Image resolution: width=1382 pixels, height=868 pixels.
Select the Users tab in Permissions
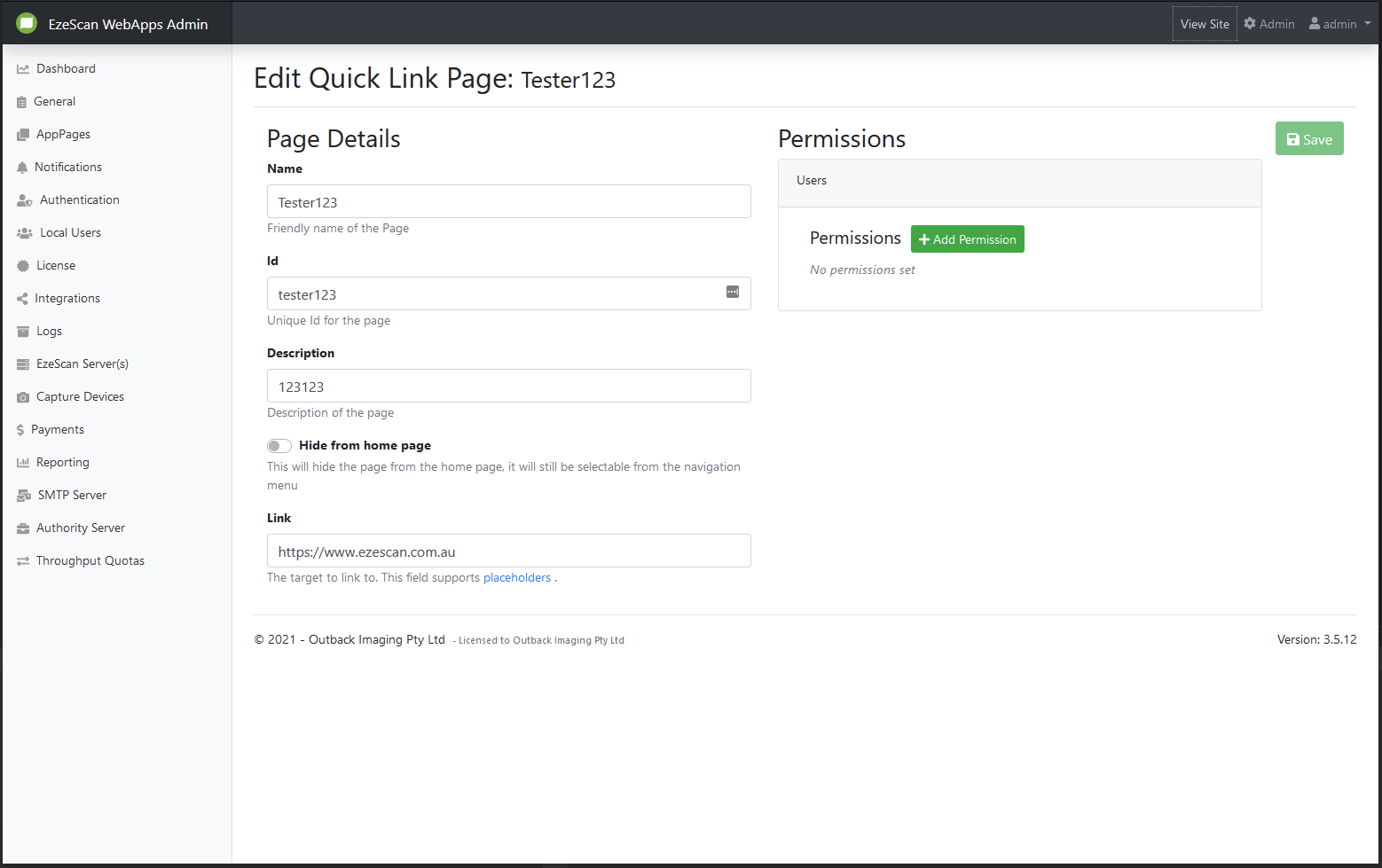[x=812, y=181]
